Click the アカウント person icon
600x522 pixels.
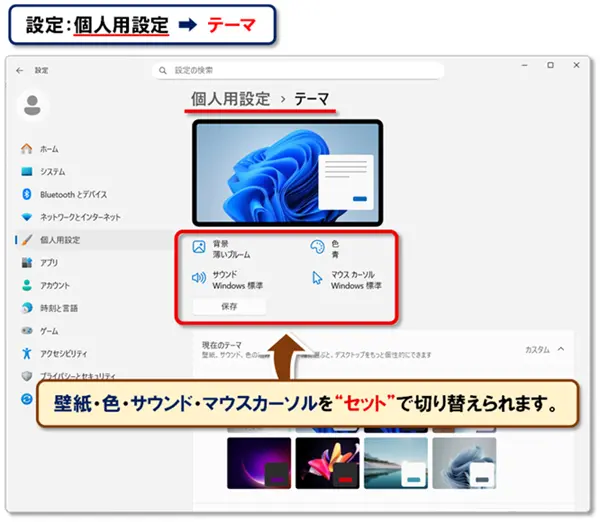[26, 285]
